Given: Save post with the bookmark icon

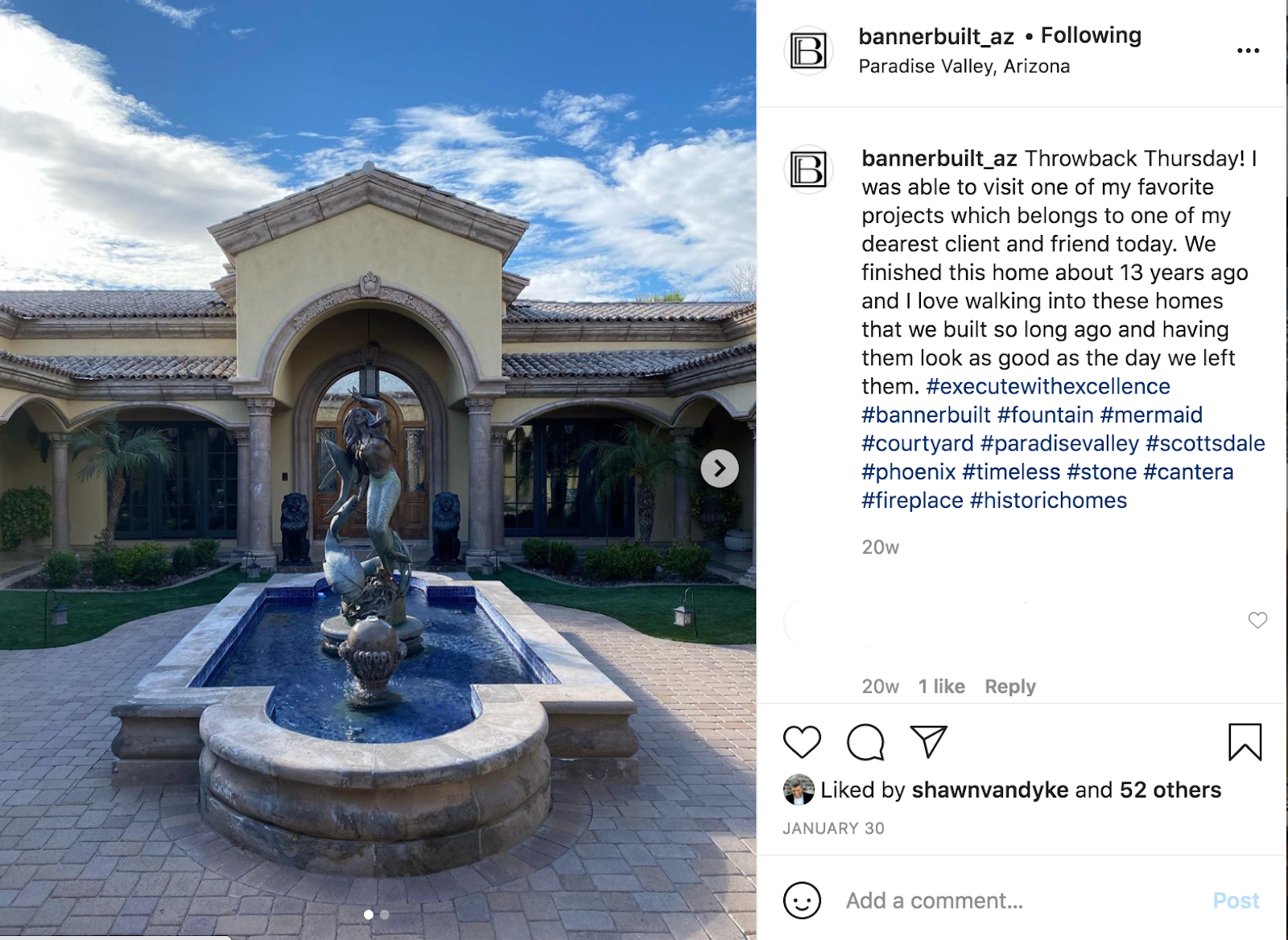Looking at the screenshot, I should pos(1245,742).
